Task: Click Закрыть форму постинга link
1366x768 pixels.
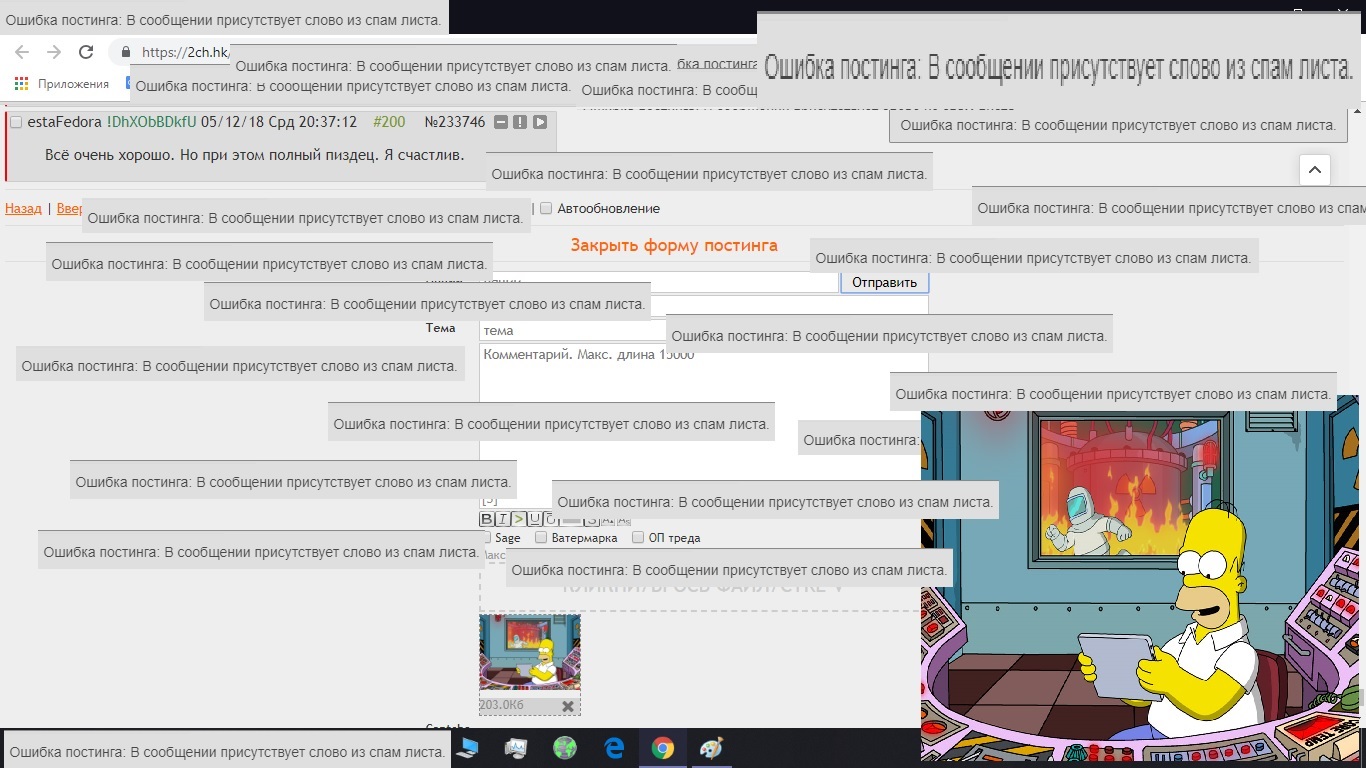Action: (x=674, y=245)
